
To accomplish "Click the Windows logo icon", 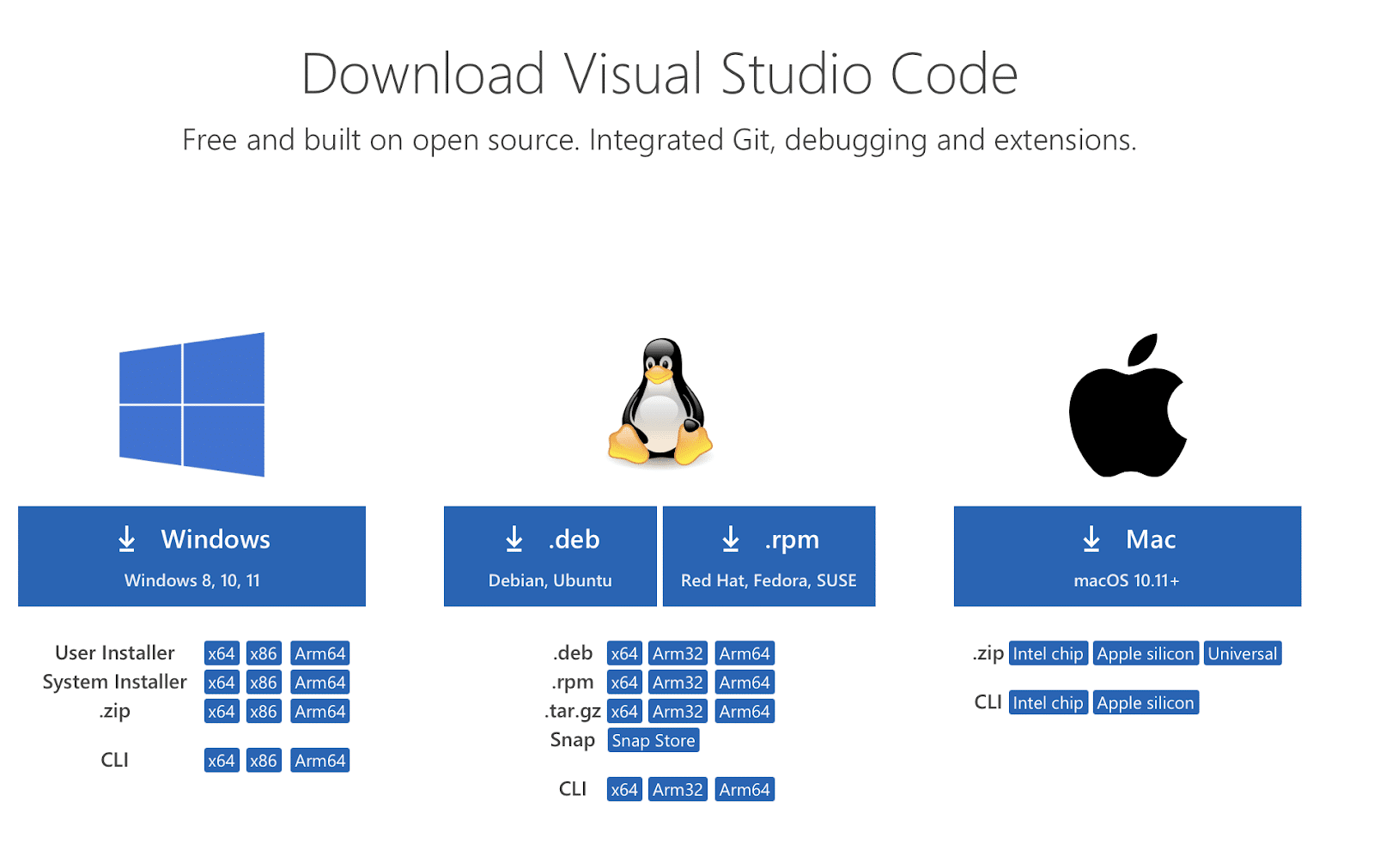I will pos(192,404).
